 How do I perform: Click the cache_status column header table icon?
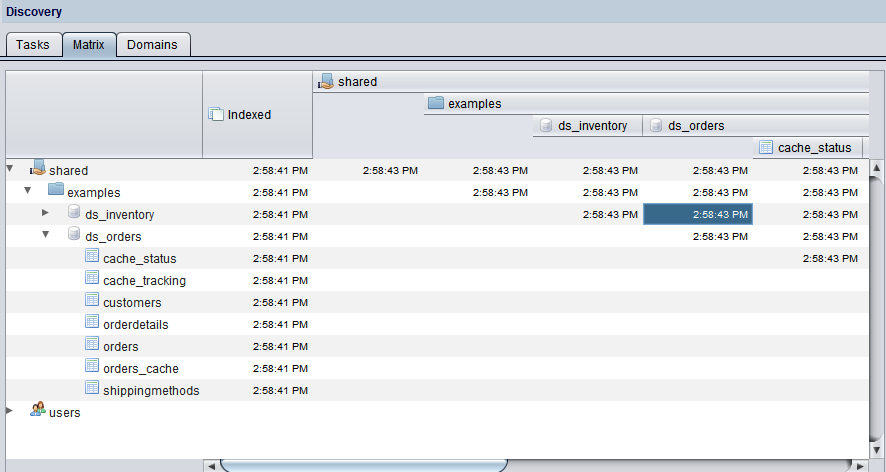pyautogui.click(x=766, y=148)
